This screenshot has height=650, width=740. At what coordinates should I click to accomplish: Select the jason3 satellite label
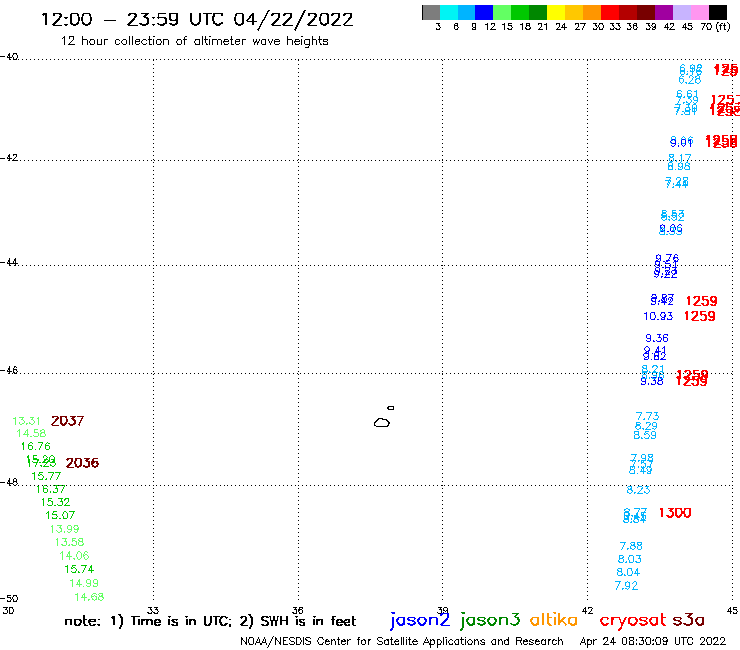point(490,620)
